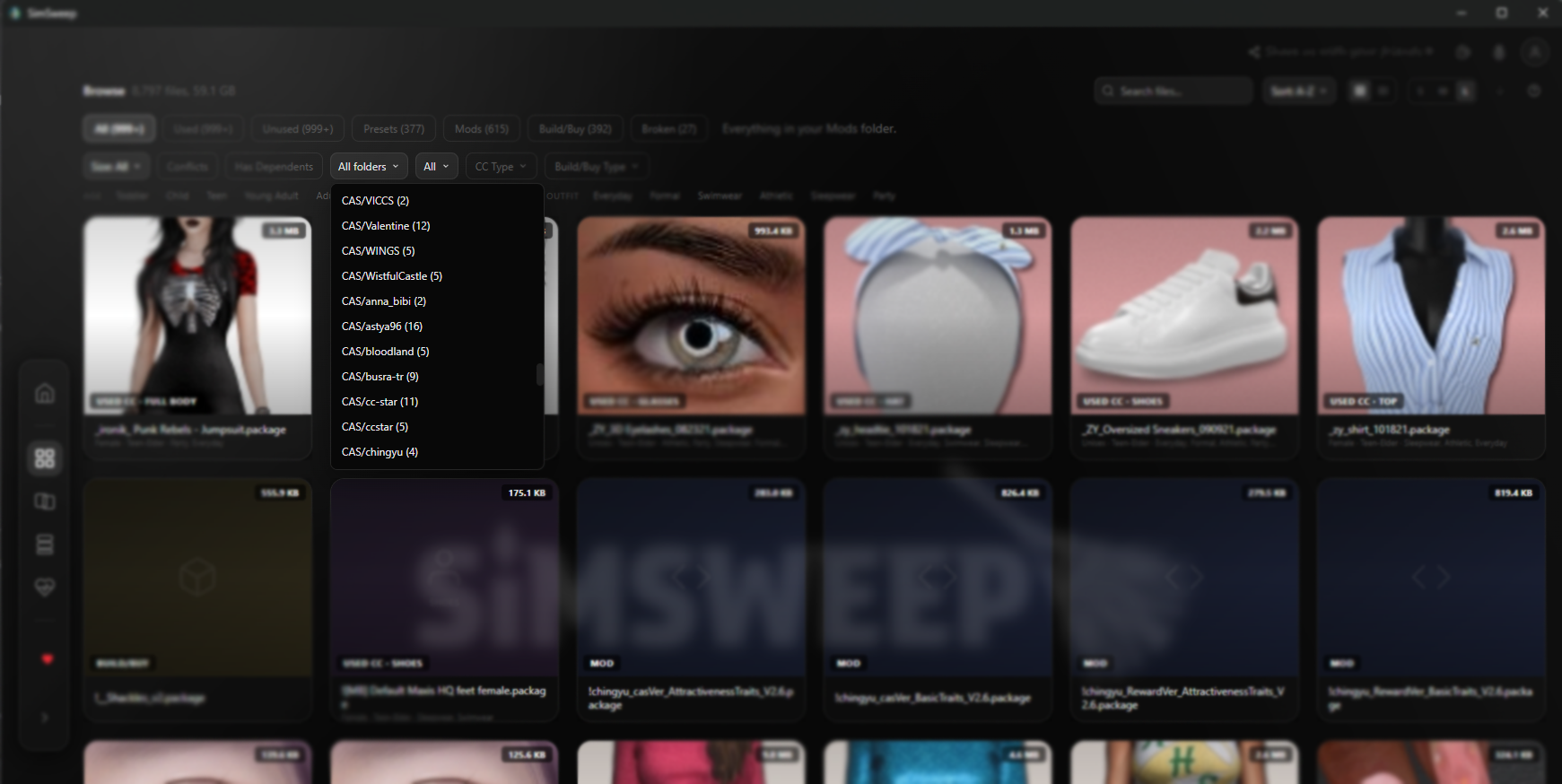1562x784 pixels.
Task: Collapse the All folders dropdown
Action: tap(369, 167)
